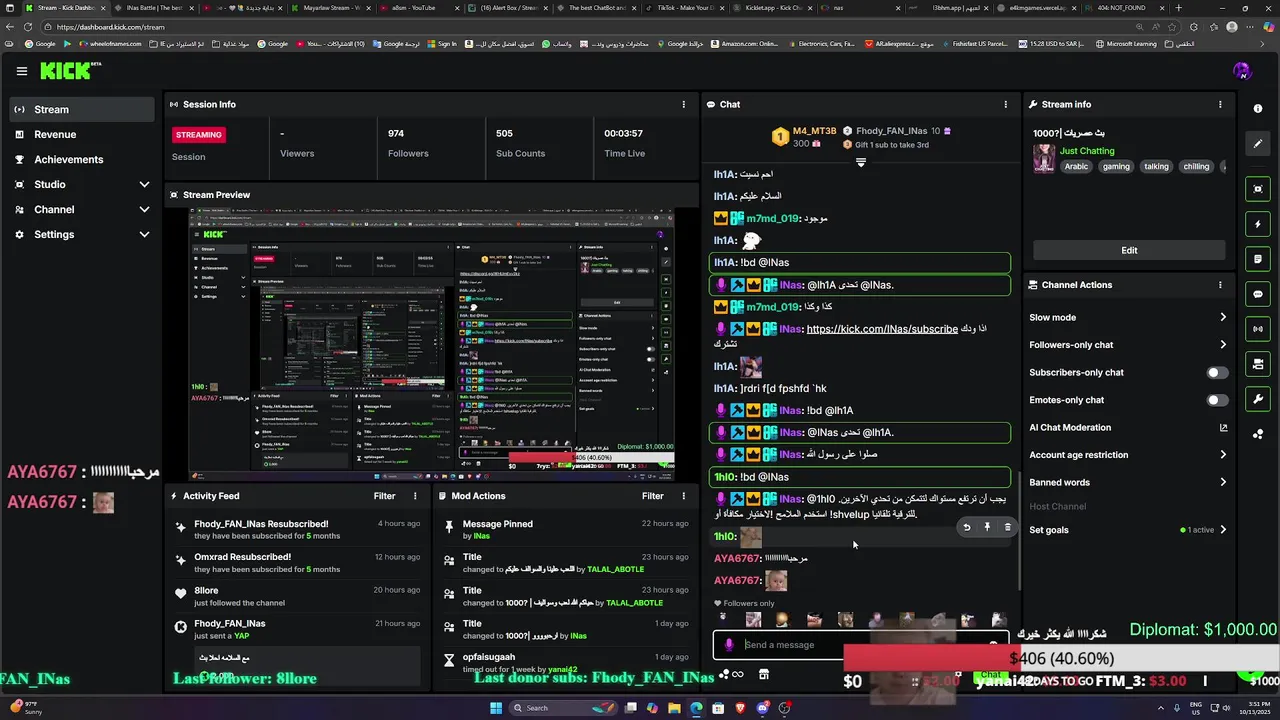Open the hamburger menu next to the Kick logo
The width and height of the screenshot is (1280, 720).
pos(21,71)
